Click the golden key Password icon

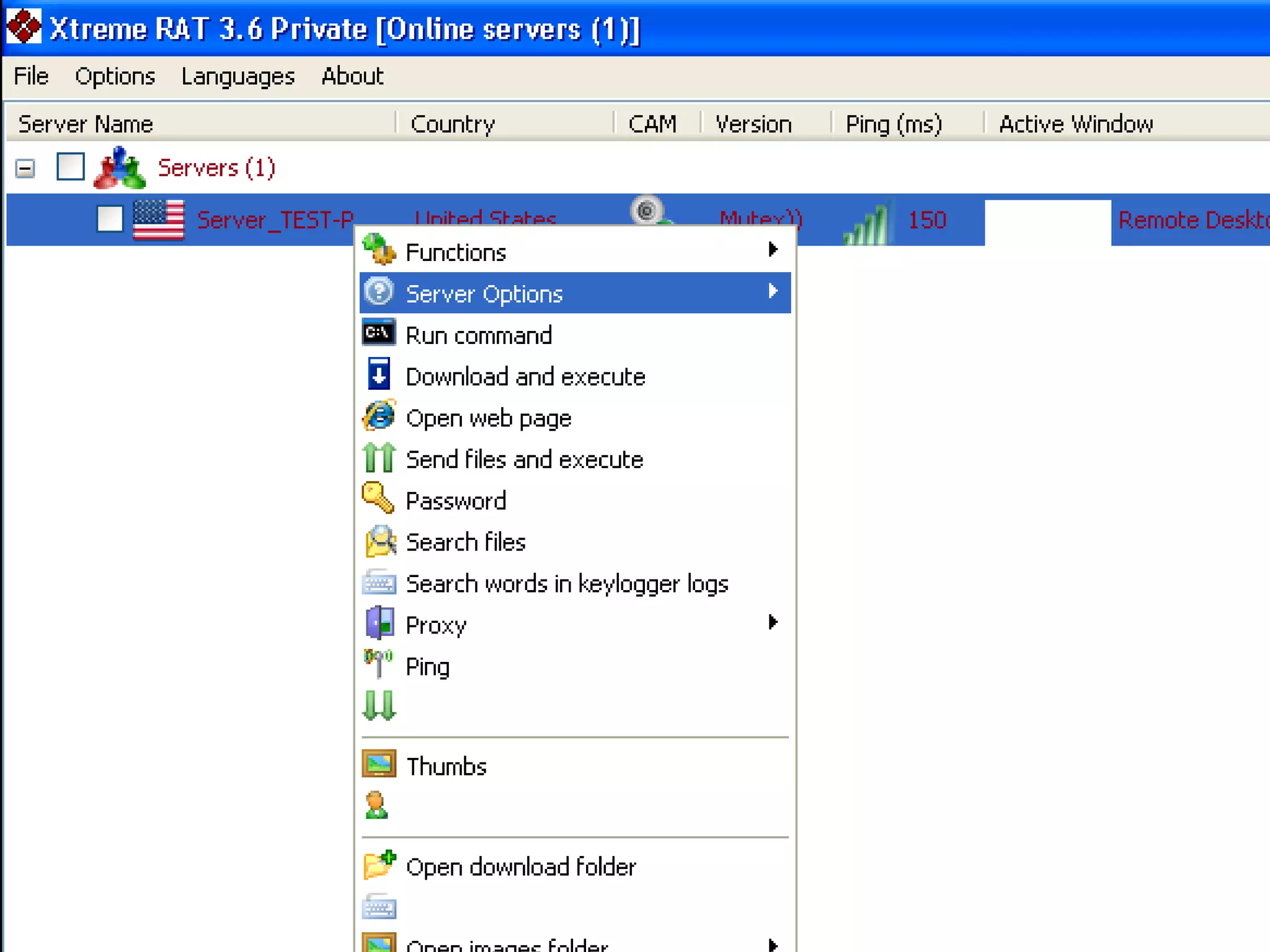point(378,498)
